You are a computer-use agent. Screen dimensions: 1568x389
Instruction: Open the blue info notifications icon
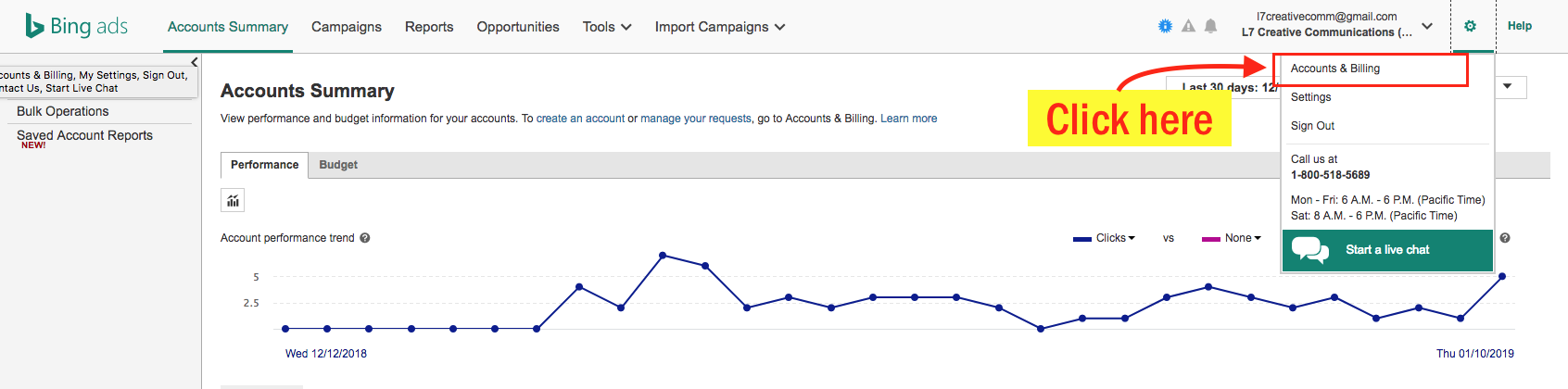click(x=1165, y=26)
